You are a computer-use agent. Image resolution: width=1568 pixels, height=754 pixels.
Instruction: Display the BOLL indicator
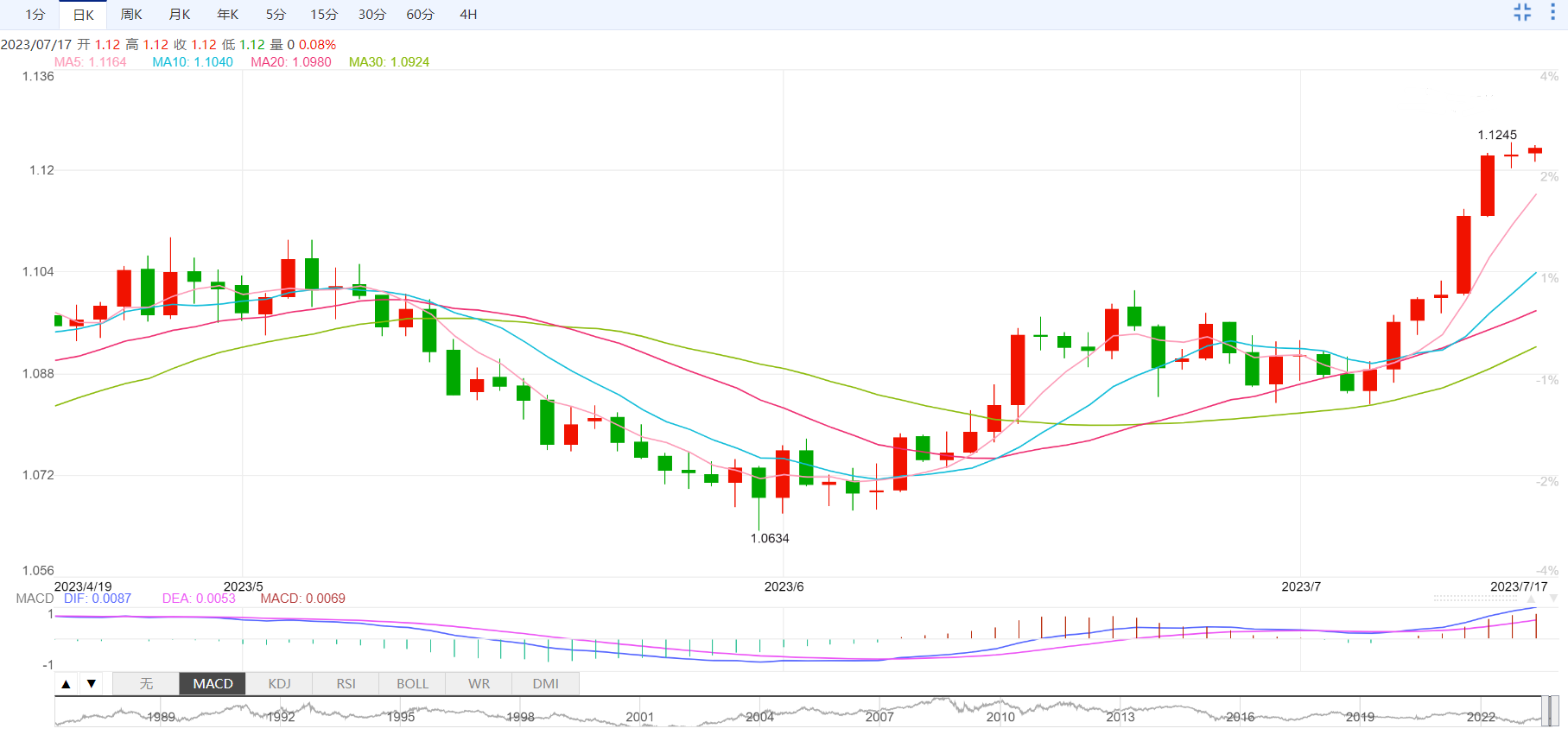412,684
